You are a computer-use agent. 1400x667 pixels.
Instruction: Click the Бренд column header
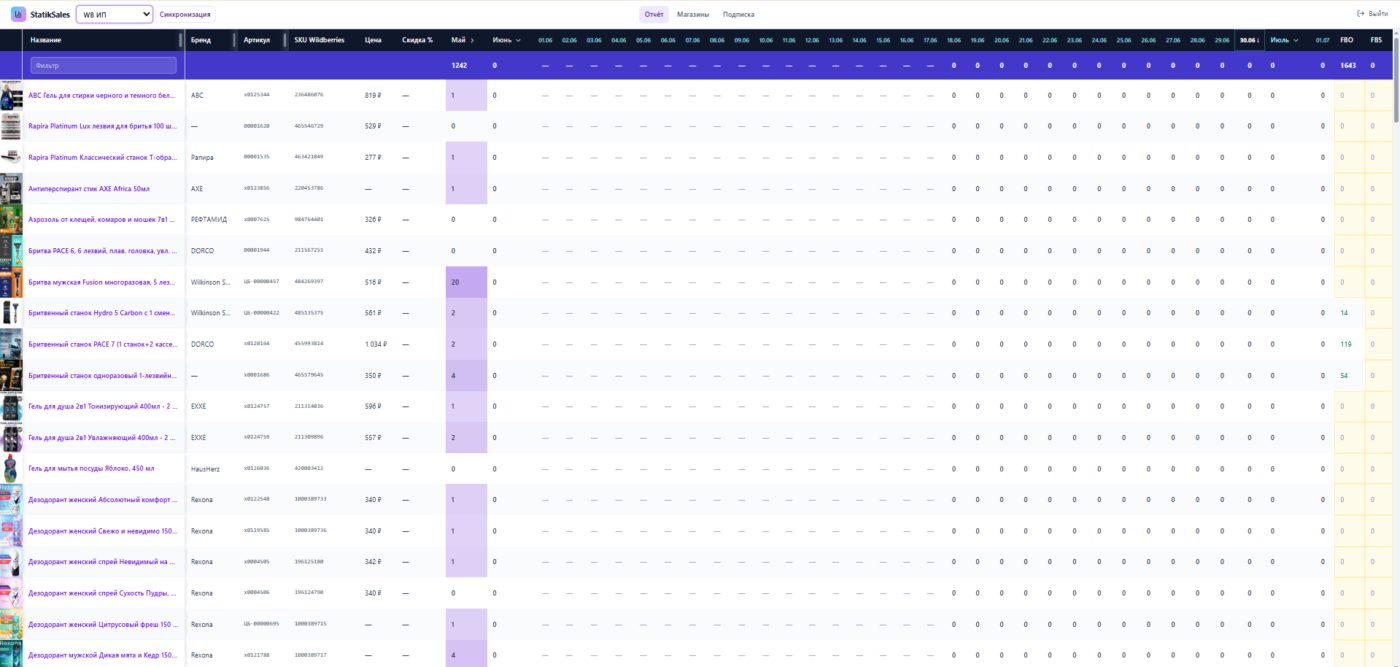(201, 40)
